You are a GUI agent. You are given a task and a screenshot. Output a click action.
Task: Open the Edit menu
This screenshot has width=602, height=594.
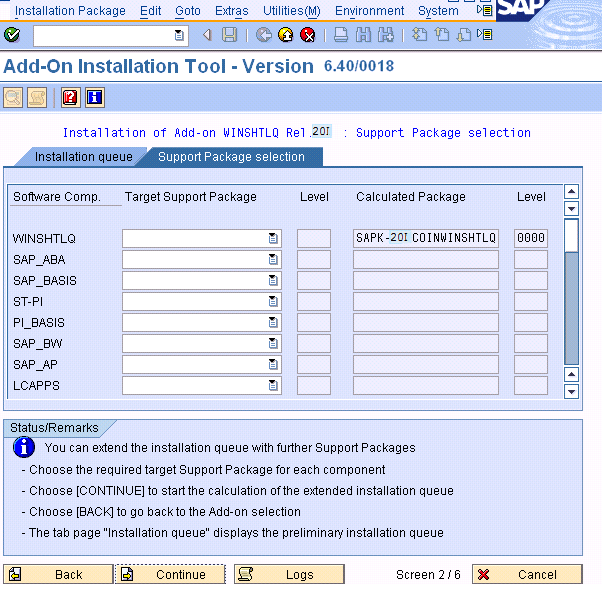pyautogui.click(x=150, y=11)
